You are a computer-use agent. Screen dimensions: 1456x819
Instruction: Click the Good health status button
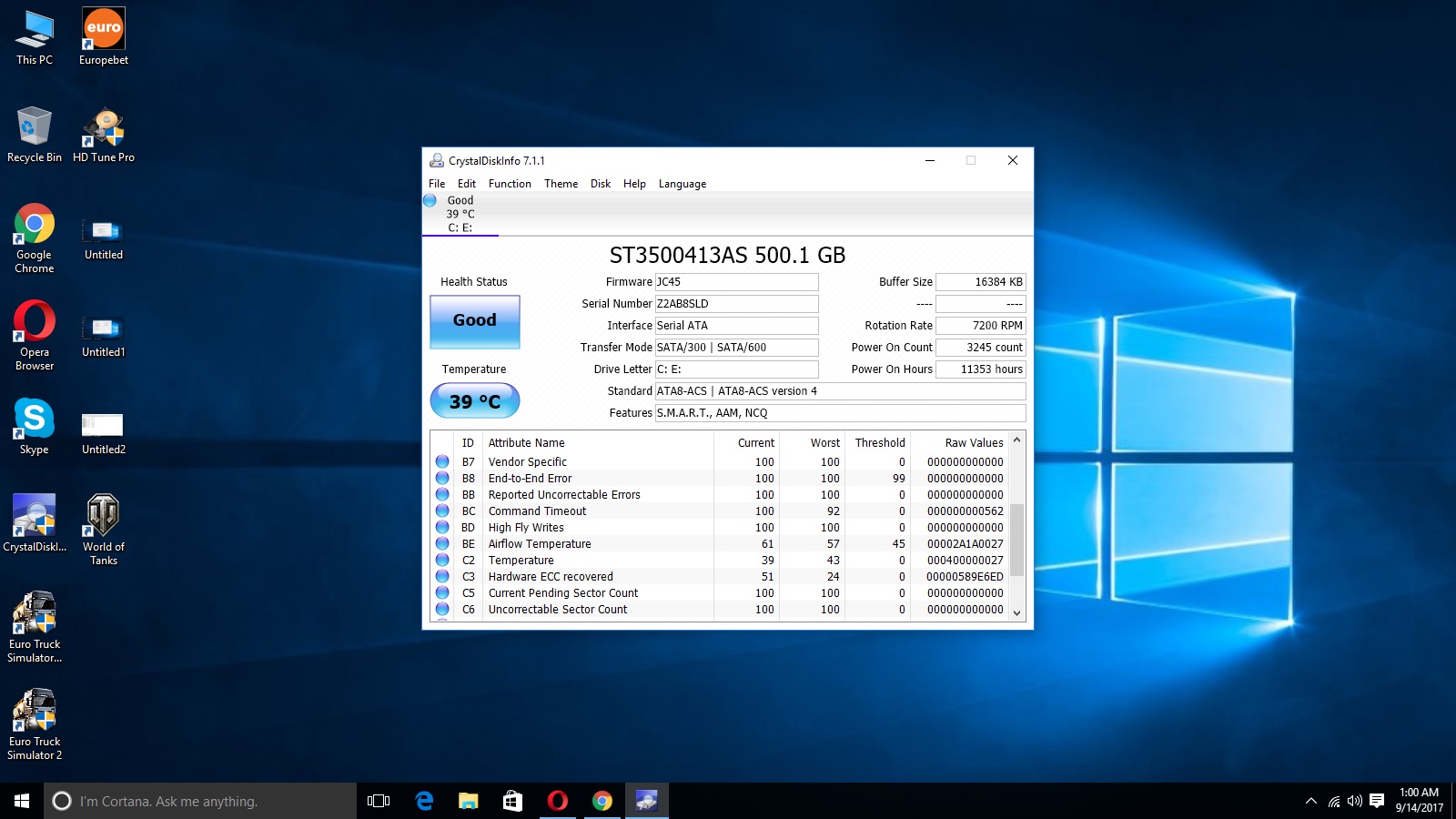tap(474, 321)
